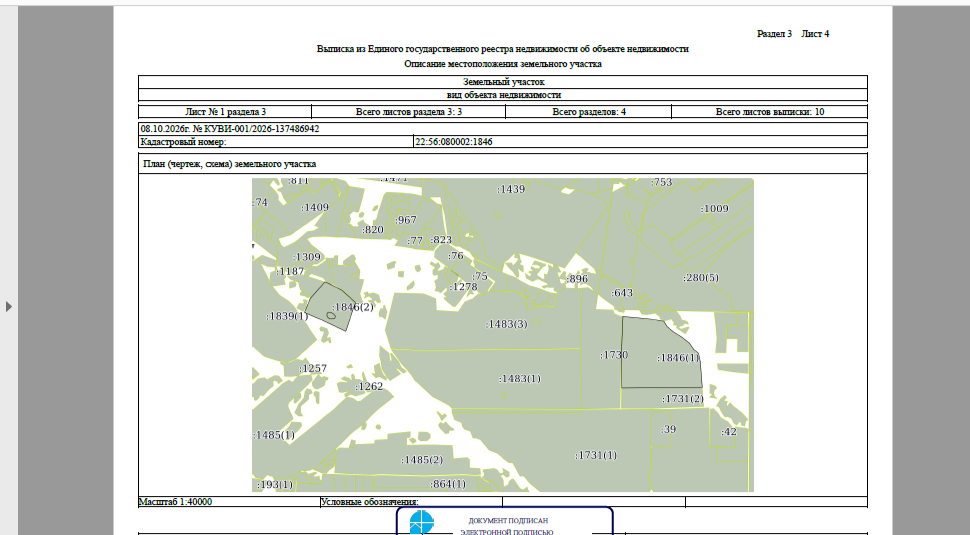Click parcel label :643 on map
Viewport: 970px width, 535px height.
click(x=622, y=293)
